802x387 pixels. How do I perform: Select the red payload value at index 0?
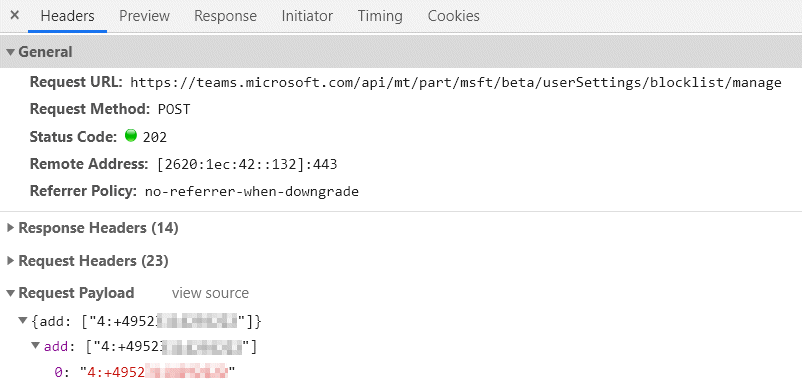point(158,372)
